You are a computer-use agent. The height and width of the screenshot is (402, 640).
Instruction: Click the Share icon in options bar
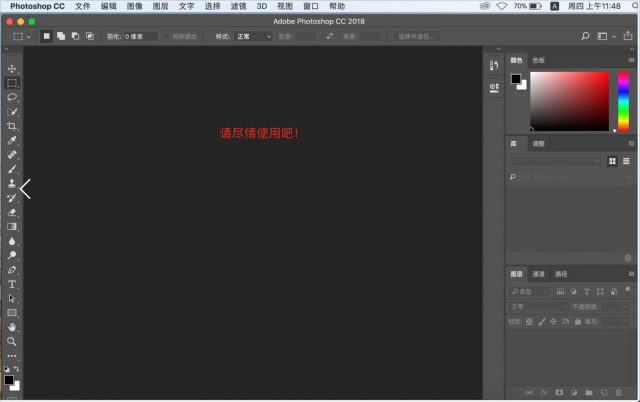628,36
